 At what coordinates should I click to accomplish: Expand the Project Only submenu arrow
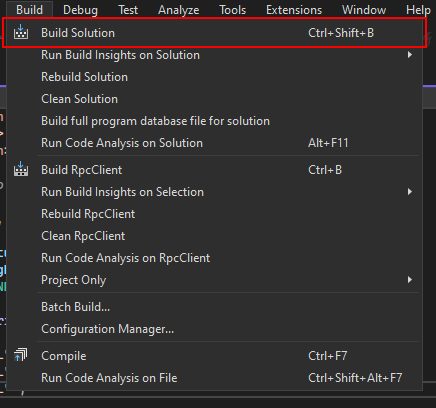[410, 280]
